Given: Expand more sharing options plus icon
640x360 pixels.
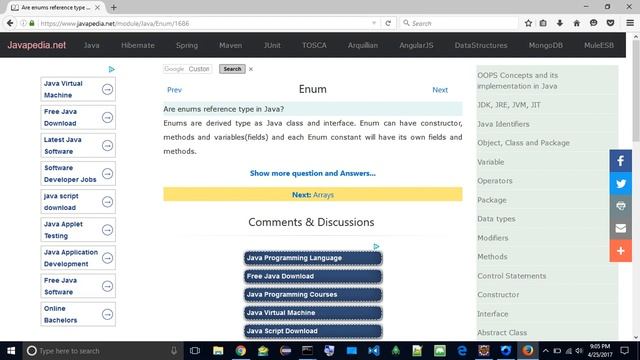Looking at the screenshot, I should click(620, 251).
